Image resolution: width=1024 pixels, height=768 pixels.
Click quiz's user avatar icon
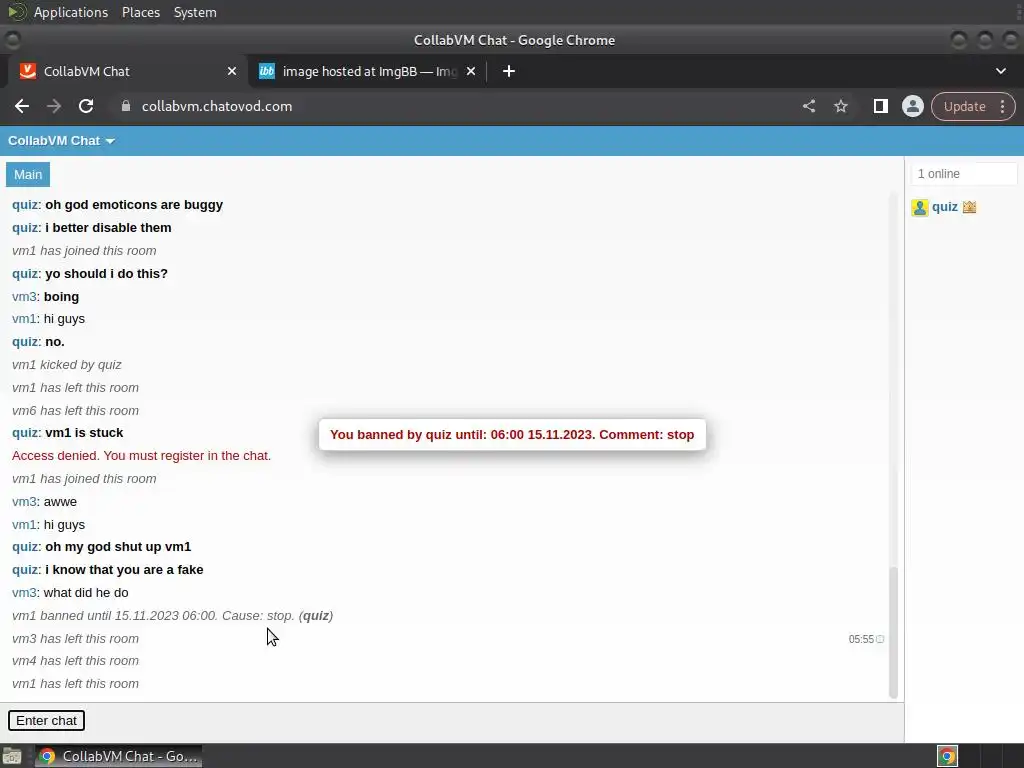coord(920,208)
